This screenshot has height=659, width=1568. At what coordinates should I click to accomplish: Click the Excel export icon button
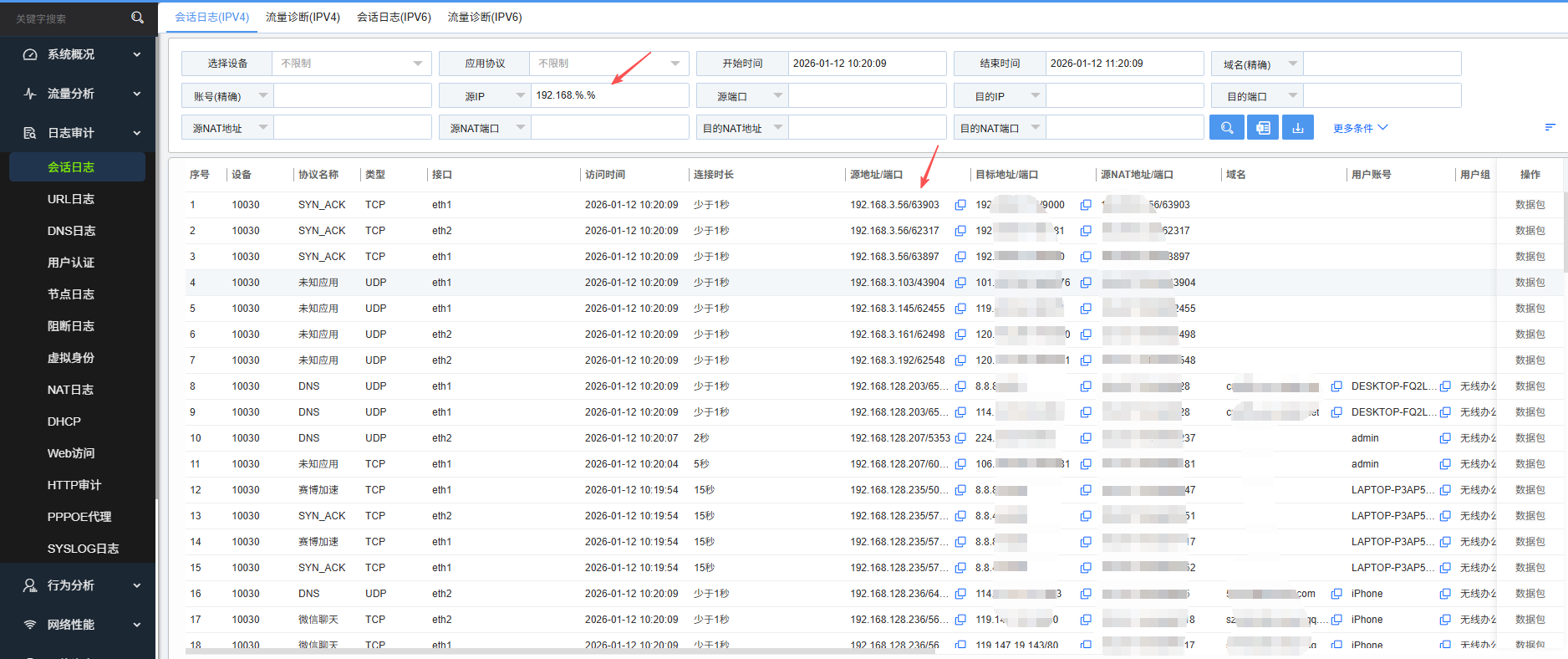tap(1263, 128)
